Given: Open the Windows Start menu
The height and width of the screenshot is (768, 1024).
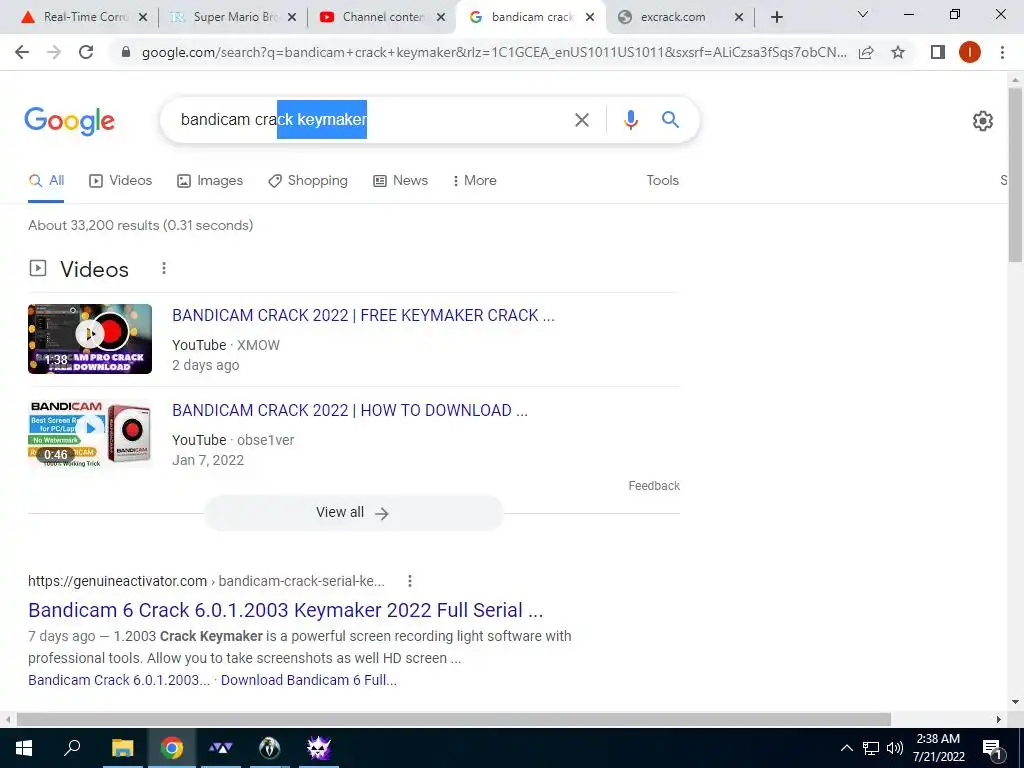Looking at the screenshot, I should (24, 748).
